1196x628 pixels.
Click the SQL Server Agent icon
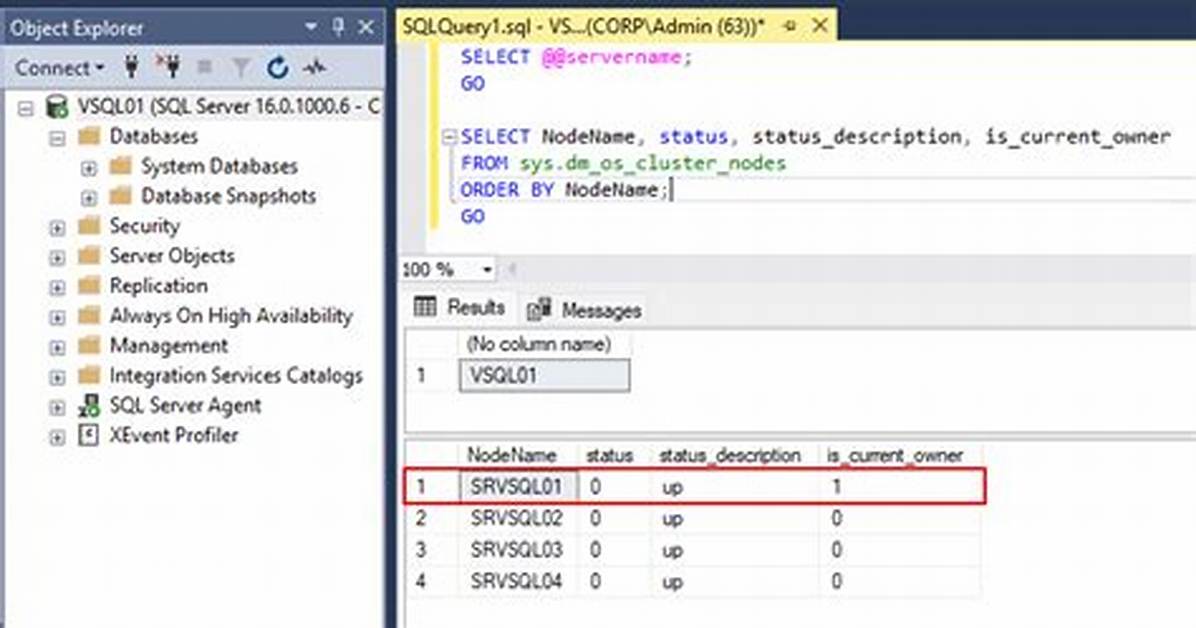click(x=88, y=405)
